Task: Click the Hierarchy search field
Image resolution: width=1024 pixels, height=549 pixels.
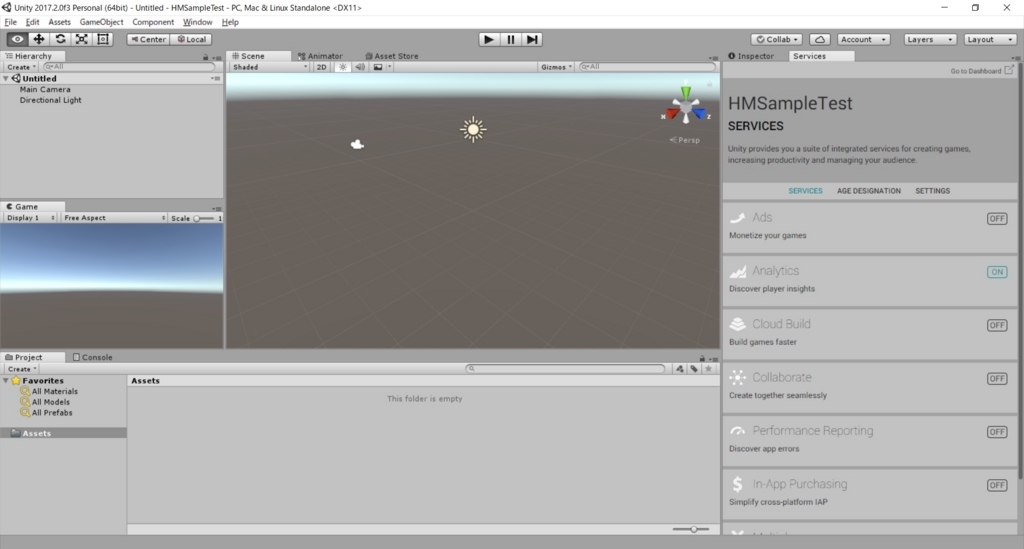Action: point(128,67)
